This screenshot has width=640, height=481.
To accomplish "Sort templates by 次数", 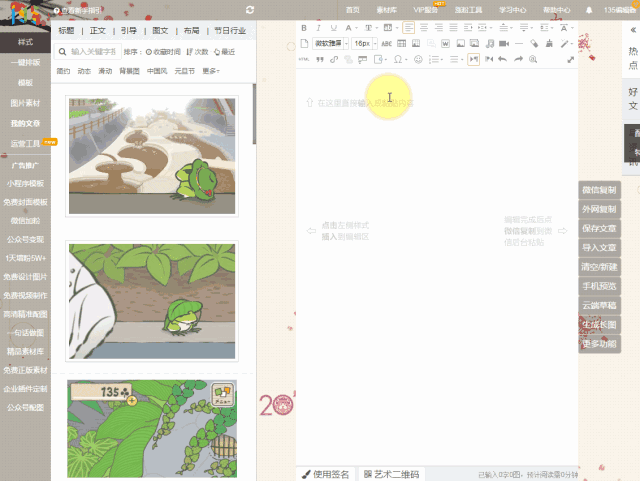I will [x=198, y=51].
